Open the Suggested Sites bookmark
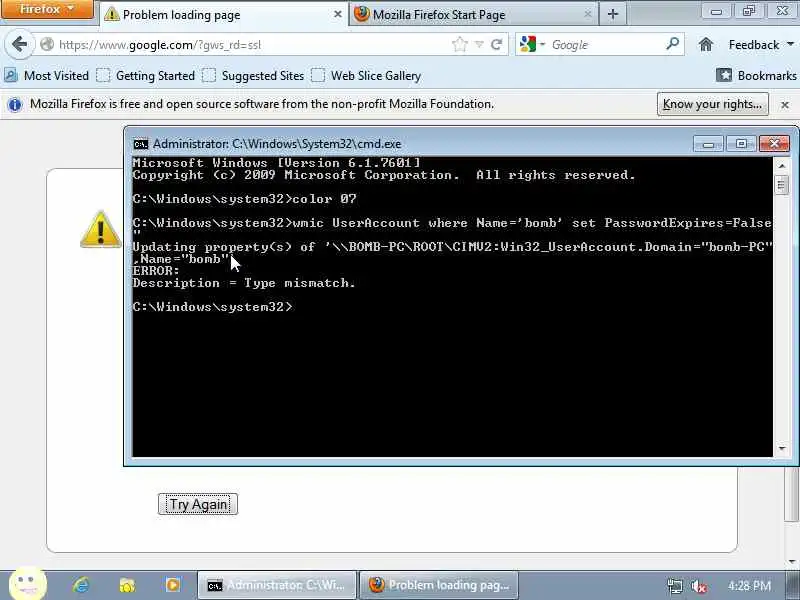The height and width of the screenshot is (600, 800). click(253, 76)
